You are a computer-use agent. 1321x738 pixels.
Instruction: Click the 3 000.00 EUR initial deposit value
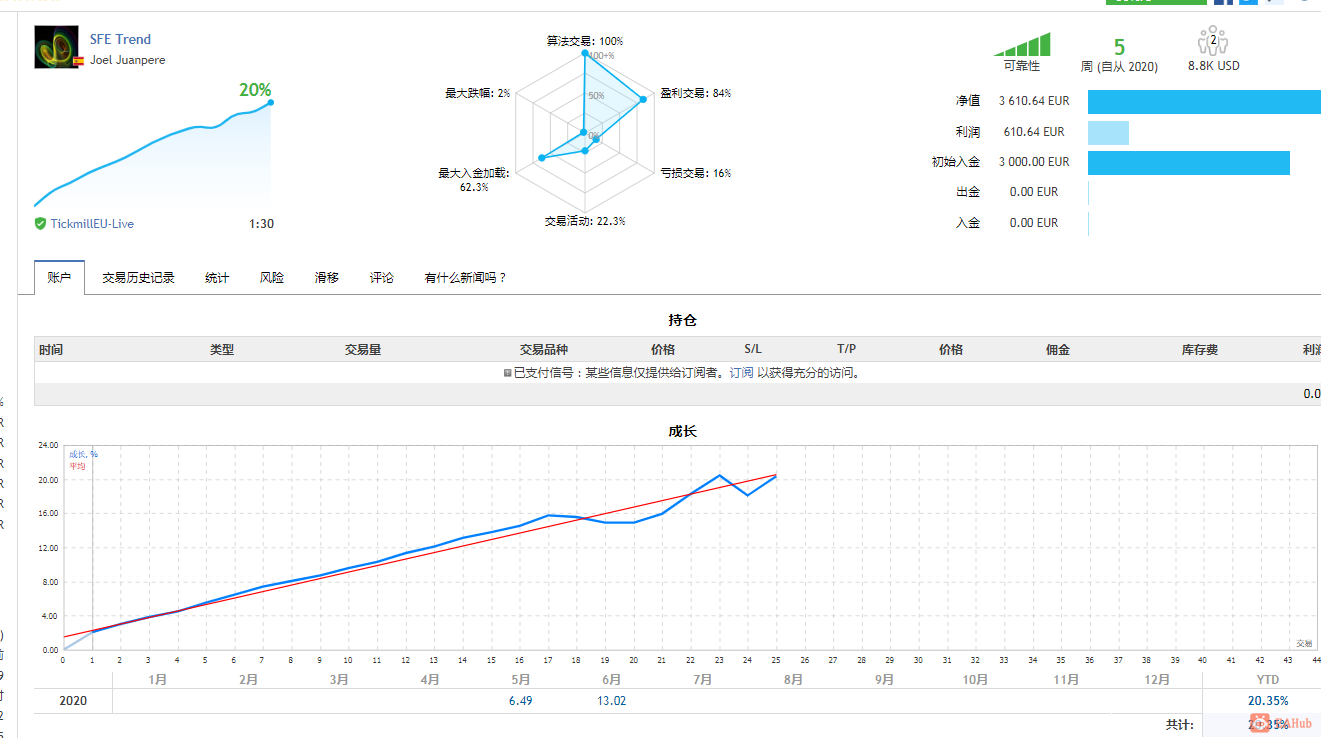point(1034,162)
